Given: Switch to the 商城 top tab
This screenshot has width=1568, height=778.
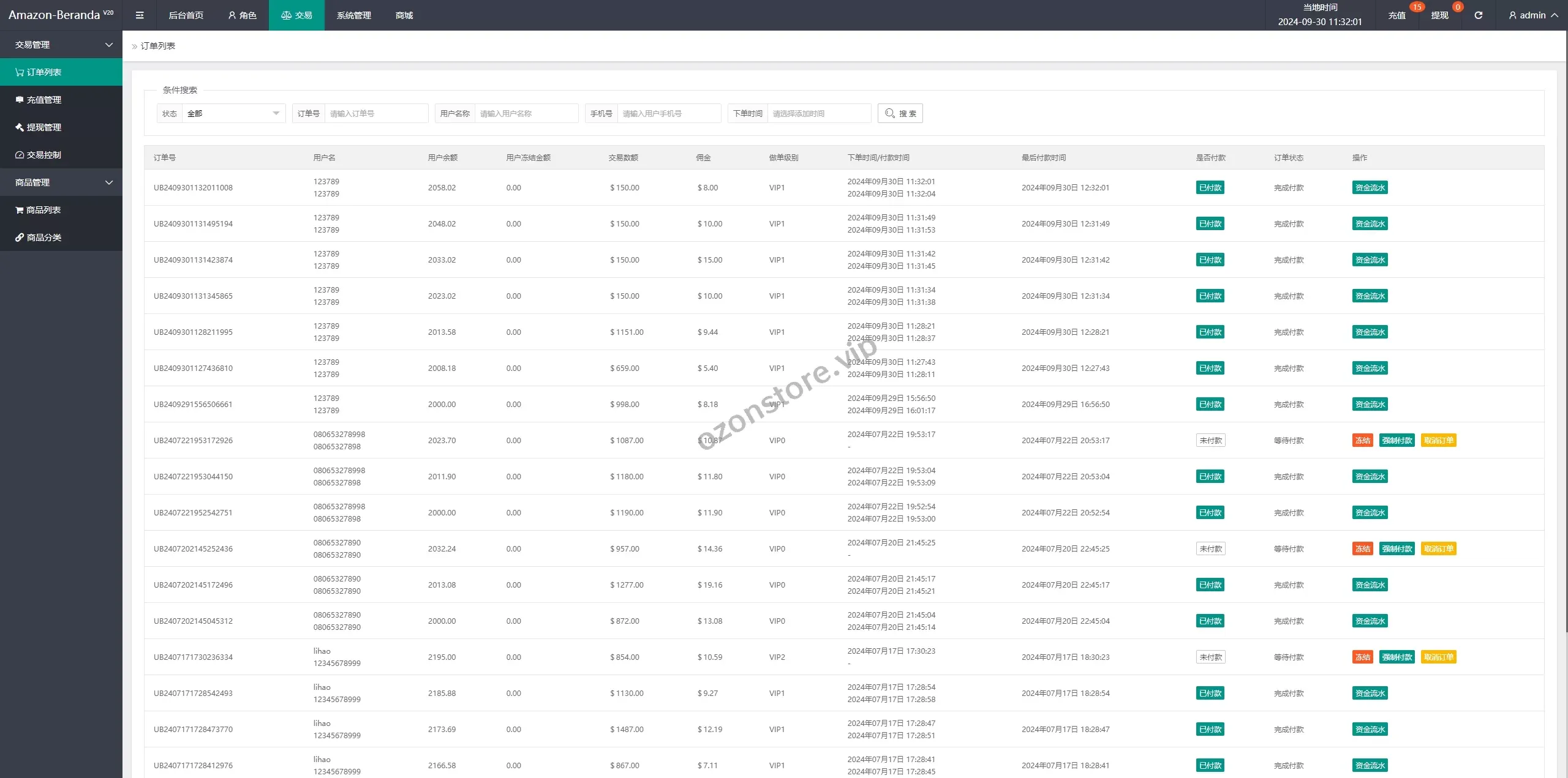Looking at the screenshot, I should 404,15.
